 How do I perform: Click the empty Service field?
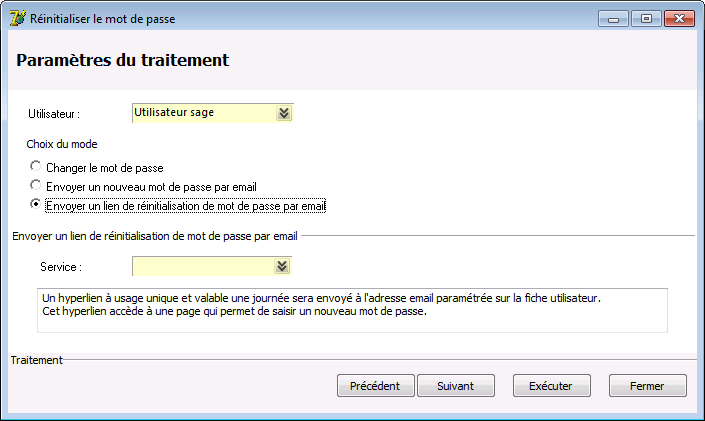(x=203, y=266)
